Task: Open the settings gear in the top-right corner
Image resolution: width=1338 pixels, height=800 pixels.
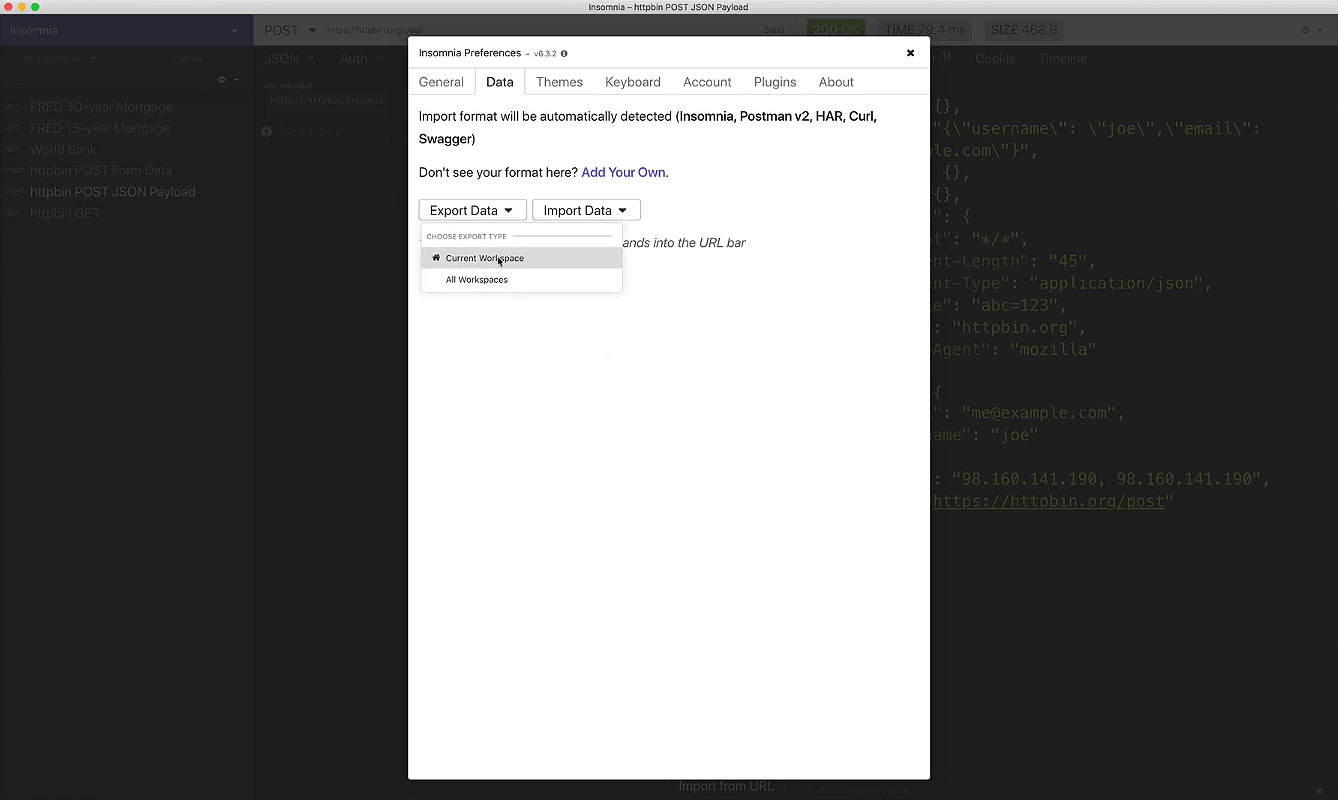Action: pyautogui.click(x=1305, y=30)
